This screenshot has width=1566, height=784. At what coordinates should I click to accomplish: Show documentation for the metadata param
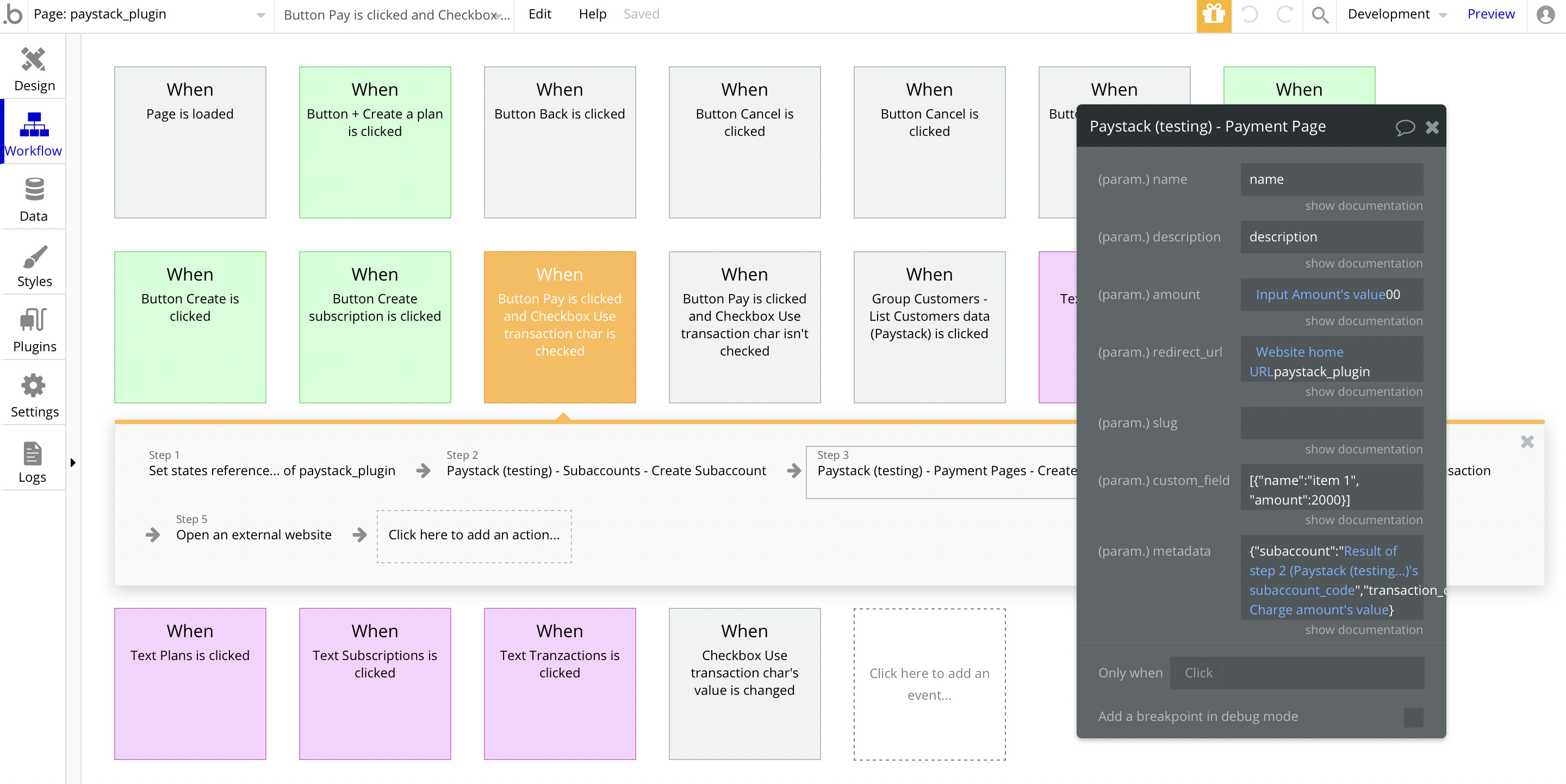(x=1364, y=630)
